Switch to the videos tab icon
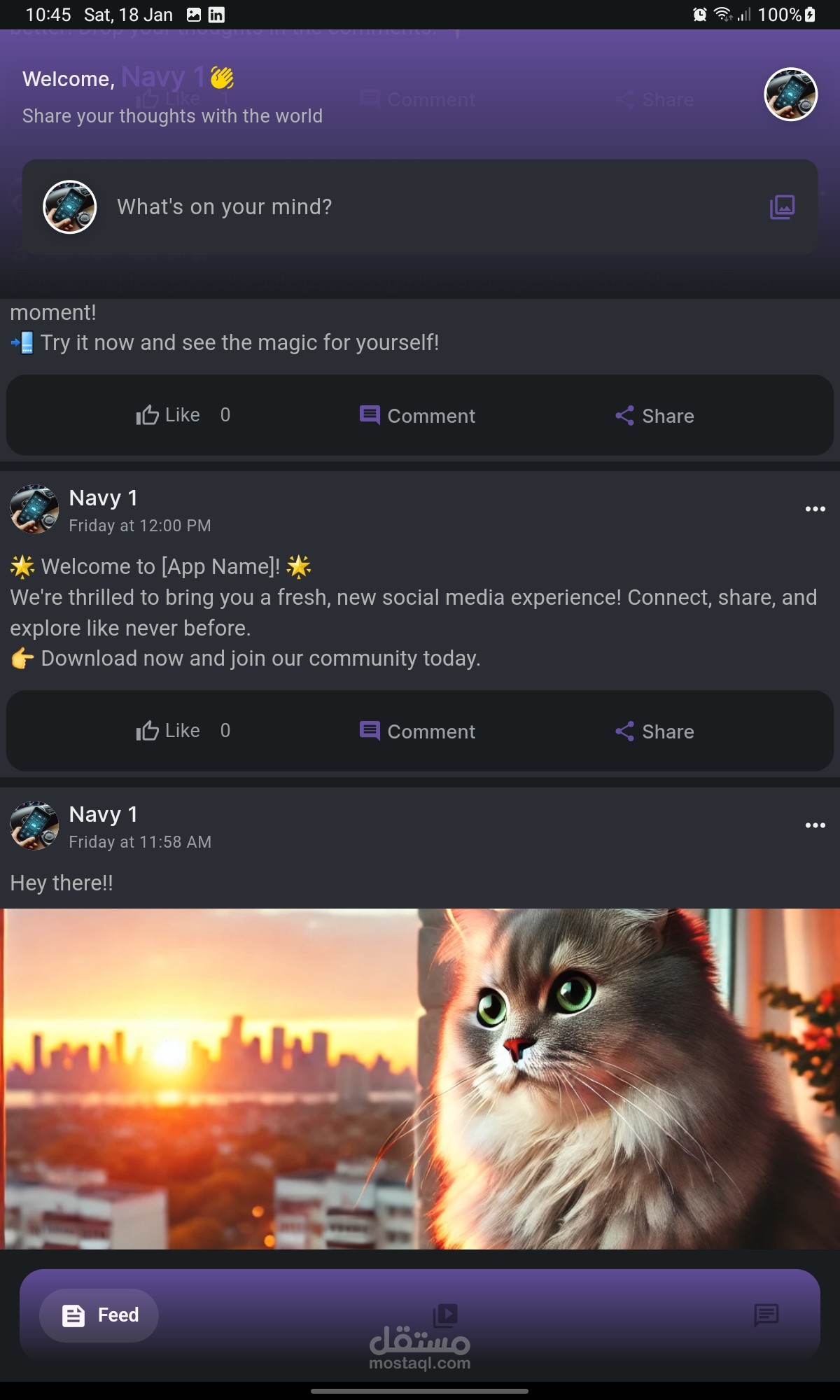Viewport: 840px width, 1400px height. [x=445, y=1315]
